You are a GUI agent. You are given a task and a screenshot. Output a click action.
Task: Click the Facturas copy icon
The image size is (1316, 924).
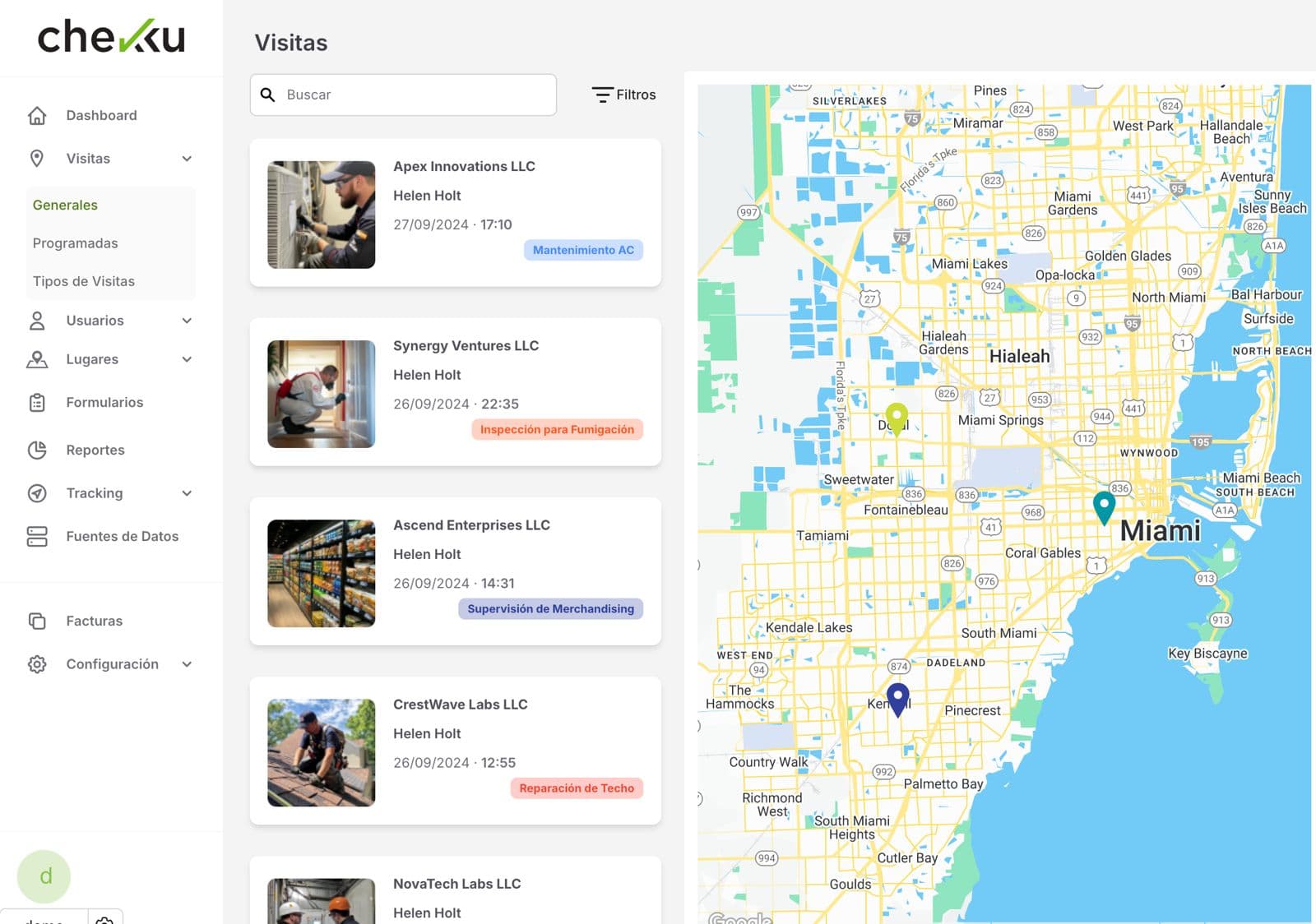click(x=38, y=621)
